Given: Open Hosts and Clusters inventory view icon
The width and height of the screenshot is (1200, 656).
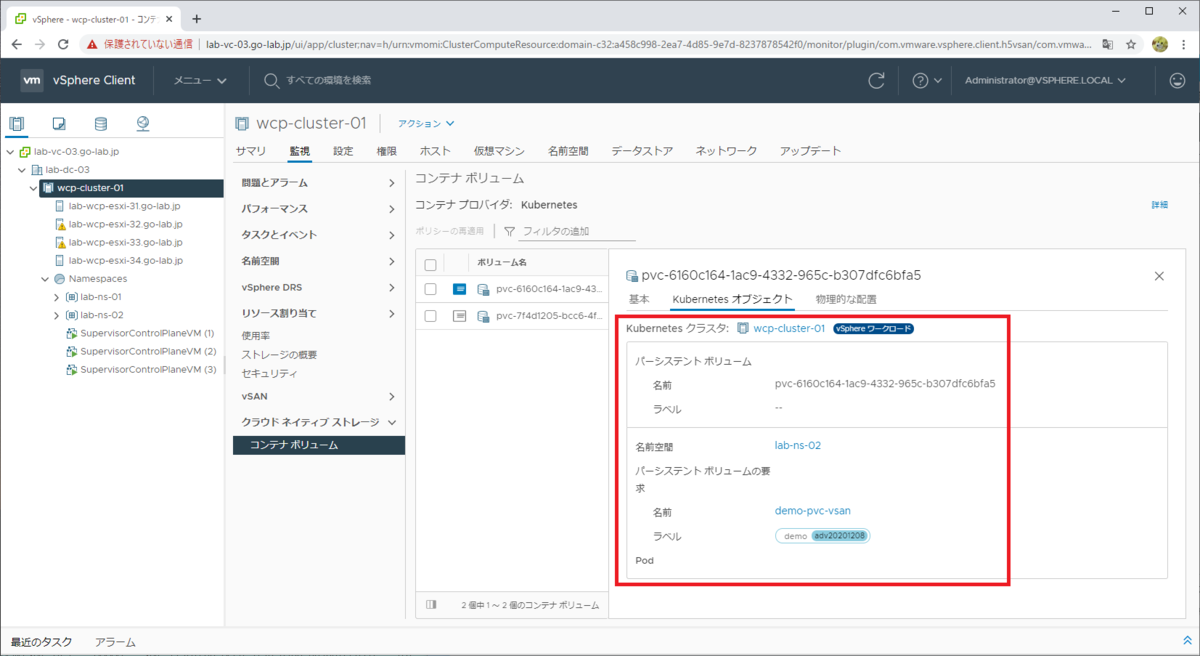Looking at the screenshot, I should click(x=17, y=124).
